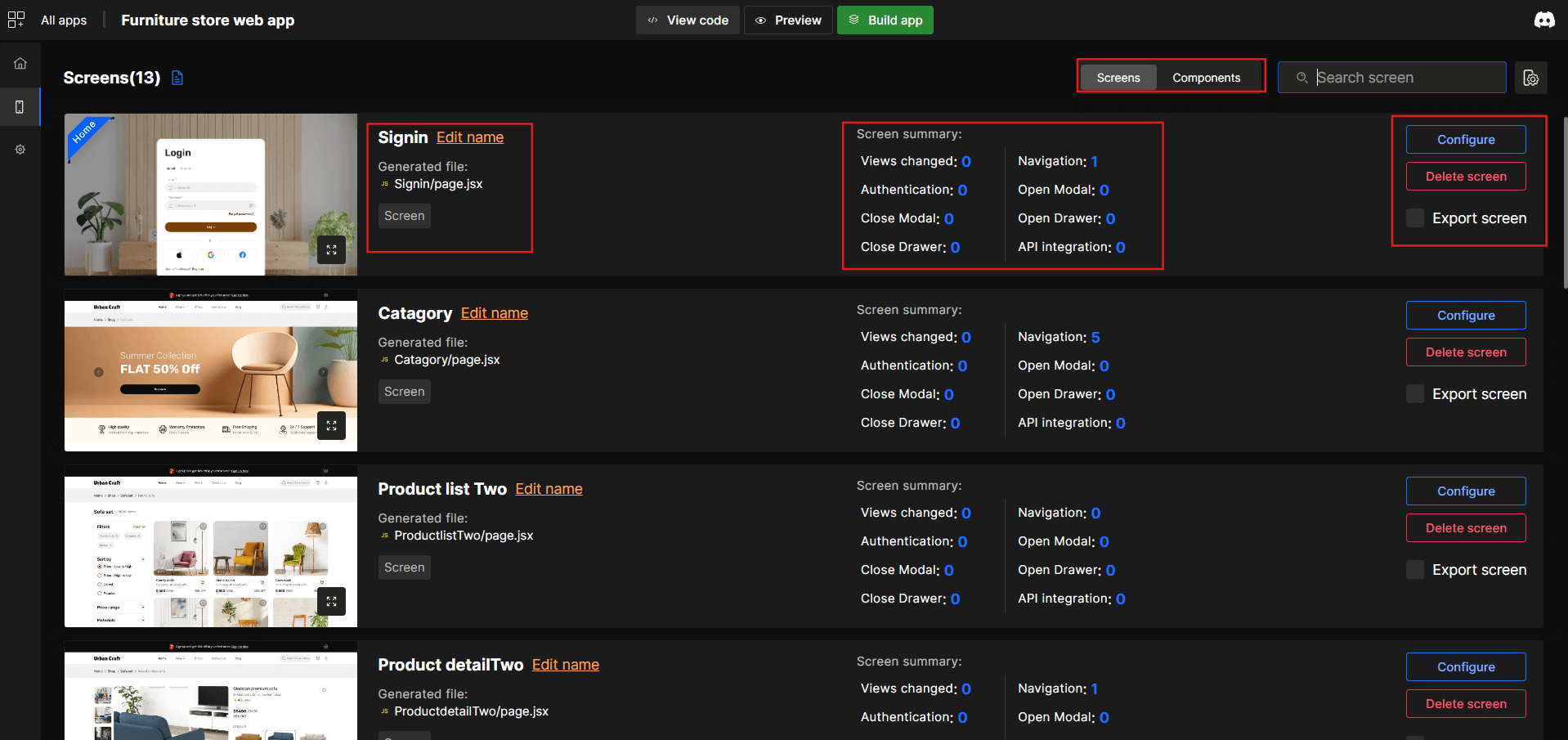
Task: Click the JS icon beside Catagory/page.jsx
Action: (x=384, y=360)
